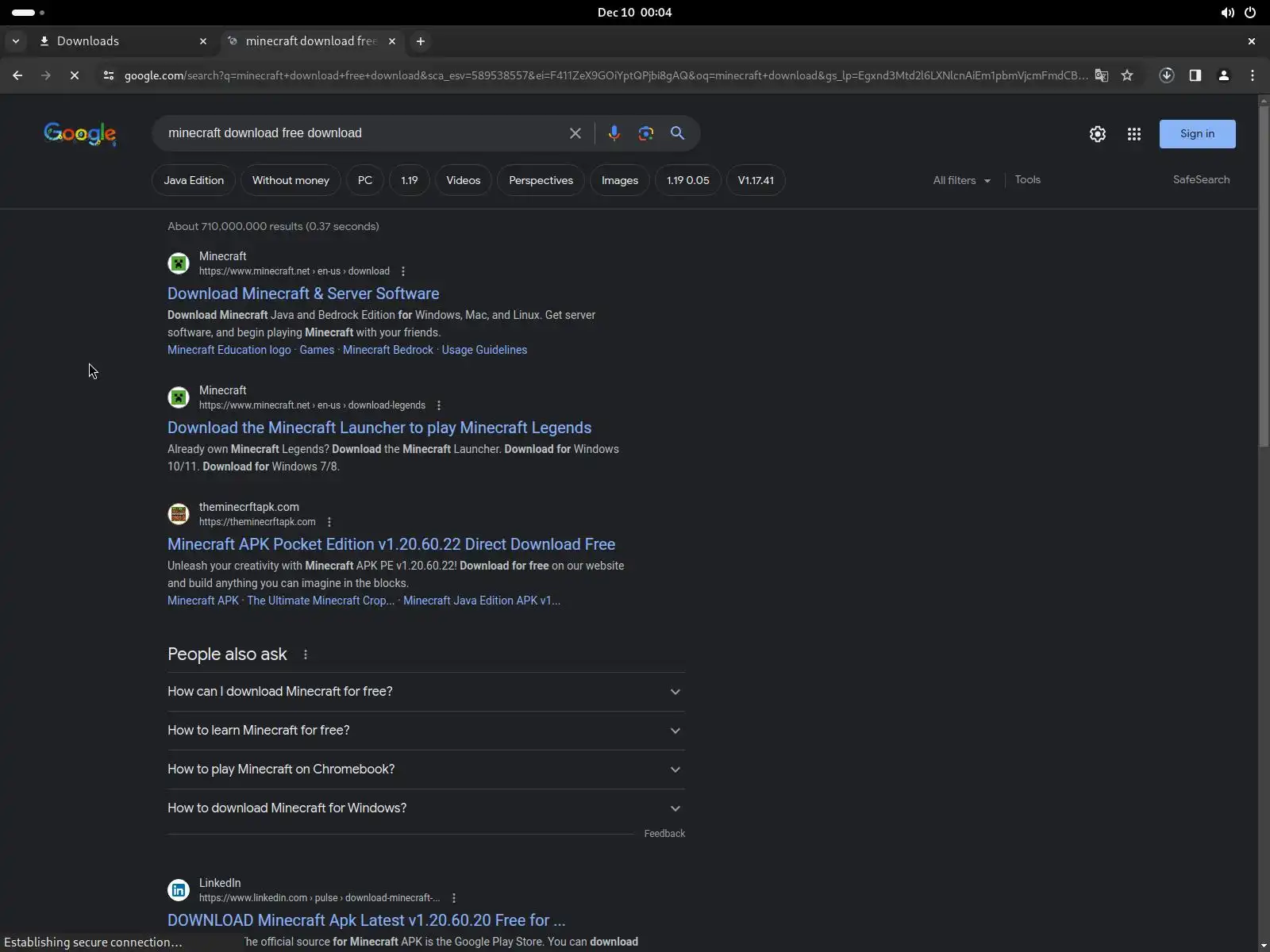1270x952 pixels.
Task: Open the Minecraft Education logo sitelink
Action: click(x=229, y=350)
